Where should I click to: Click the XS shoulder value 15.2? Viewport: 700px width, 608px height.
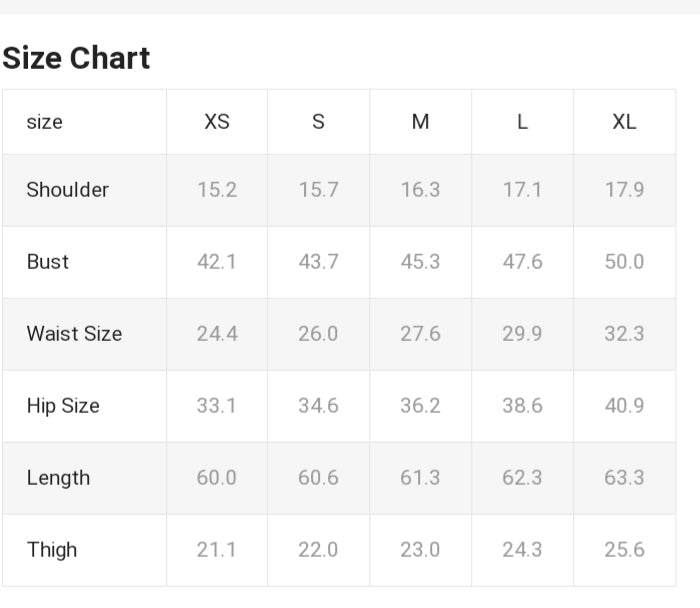point(217,190)
